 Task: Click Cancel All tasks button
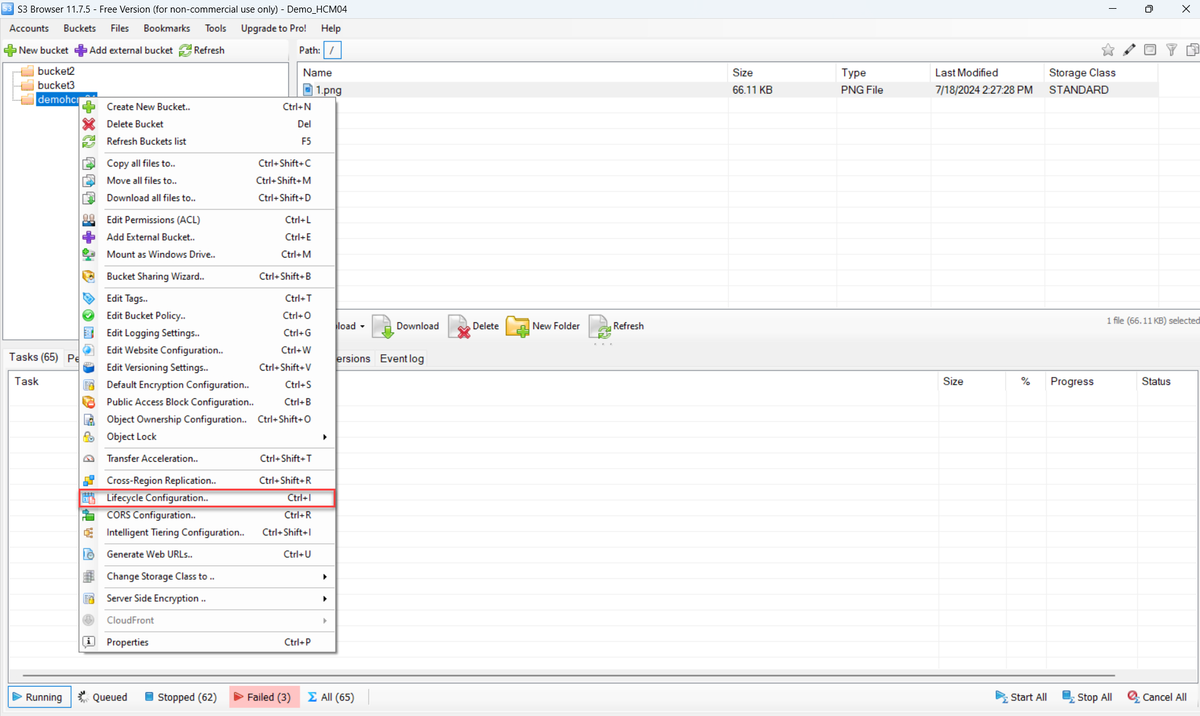tap(1157, 697)
